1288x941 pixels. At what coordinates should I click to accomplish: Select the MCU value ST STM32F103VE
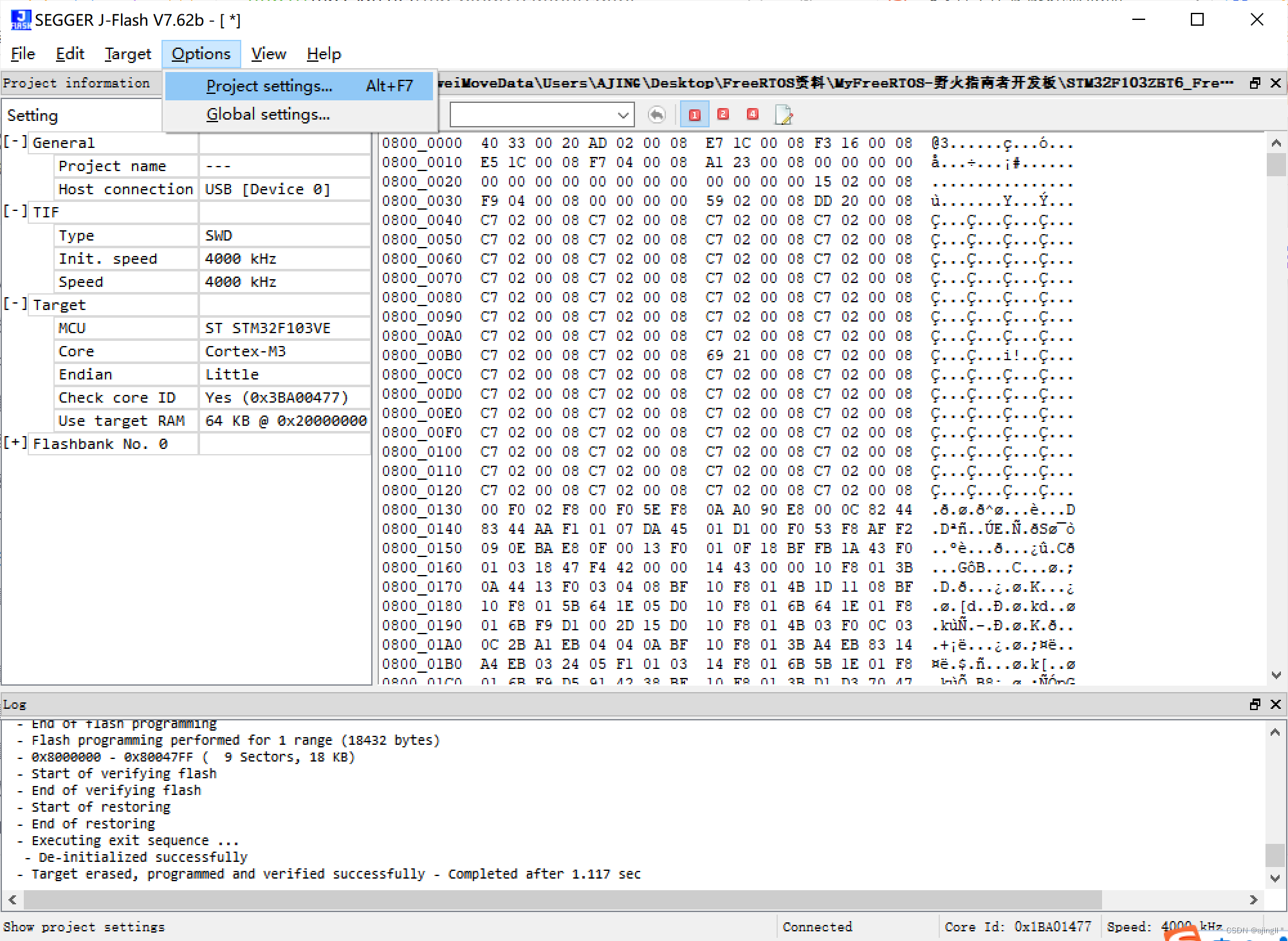click(x=268, y=328)
